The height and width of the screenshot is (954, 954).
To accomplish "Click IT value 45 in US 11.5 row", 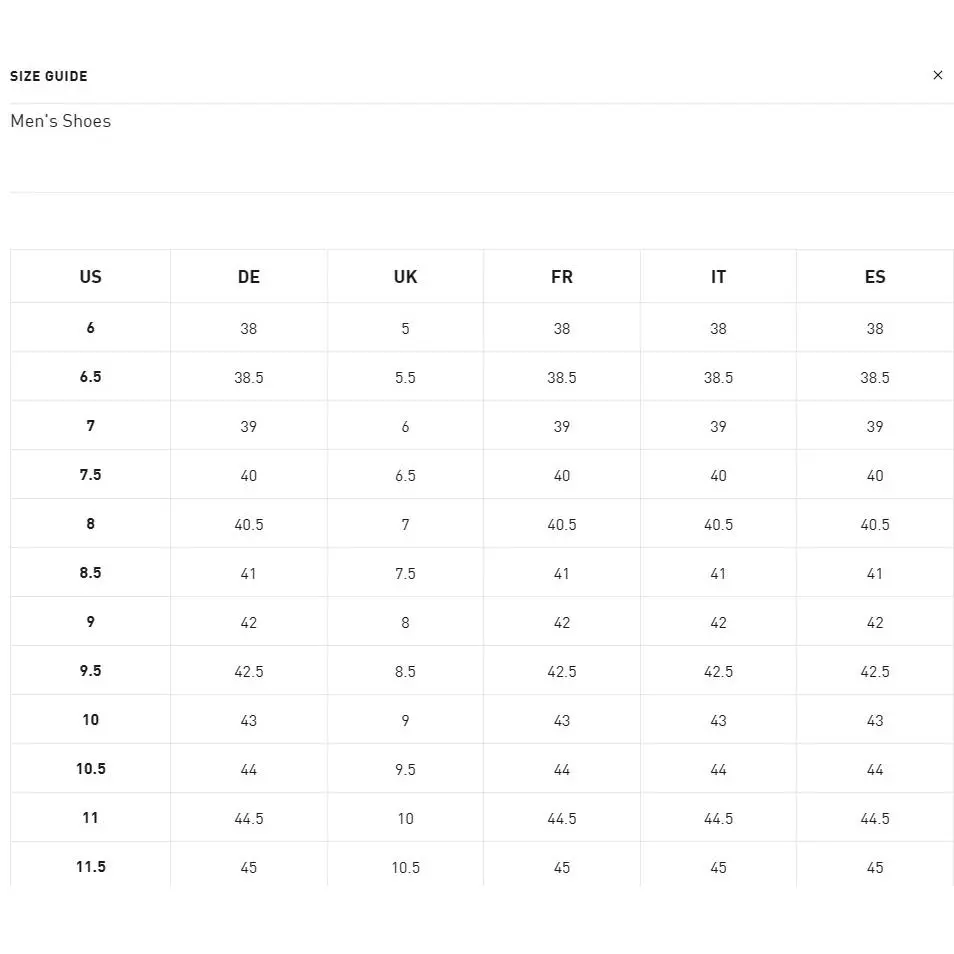I will (x=719, y=868).
